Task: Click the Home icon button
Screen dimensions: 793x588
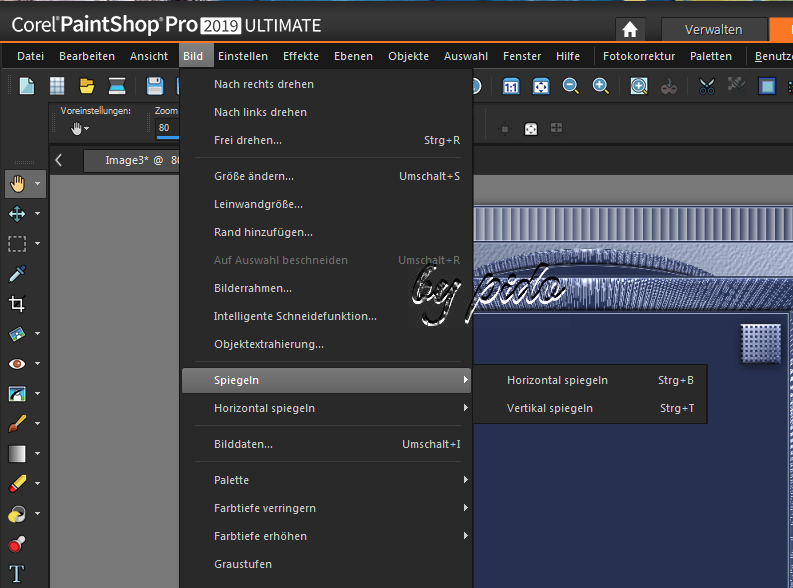Action: pyautogui.click(x=630, y=29)
